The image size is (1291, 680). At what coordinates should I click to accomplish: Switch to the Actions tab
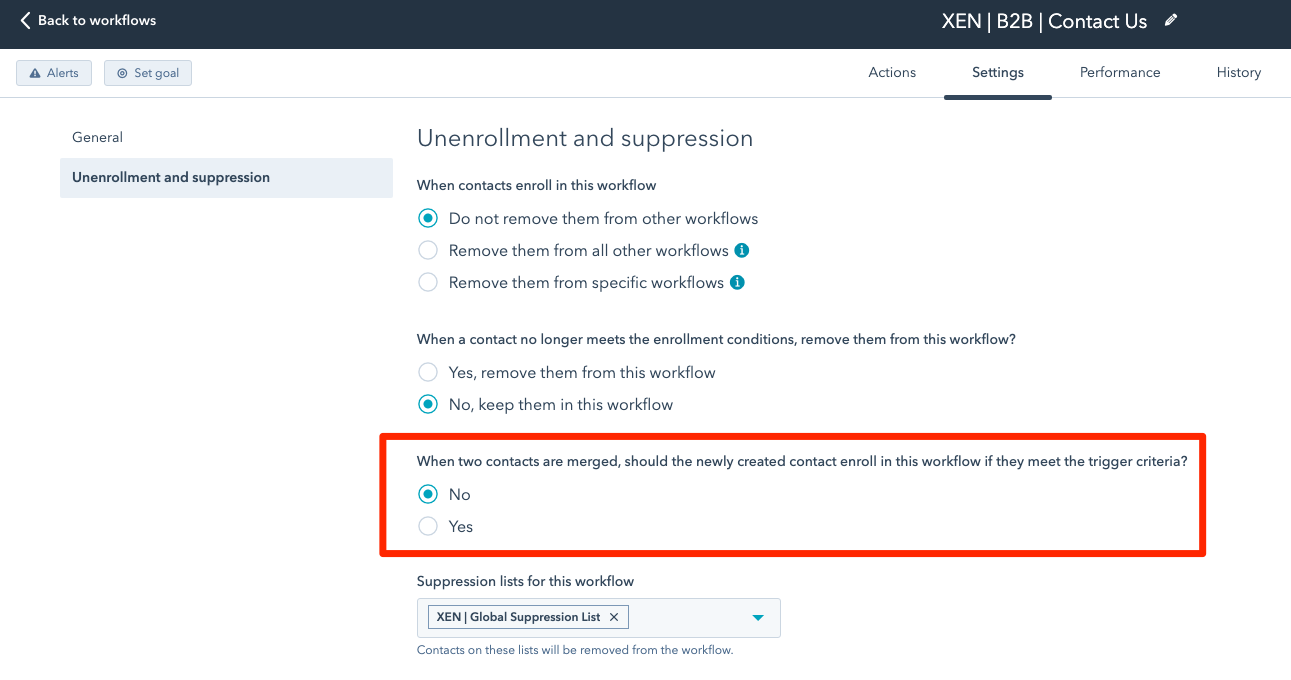[x=891, y=72]
